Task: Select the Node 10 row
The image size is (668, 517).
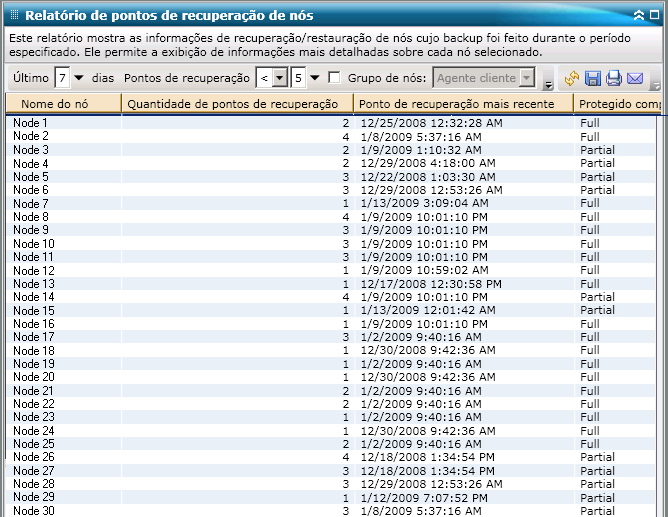Action: tap(331, 244)
